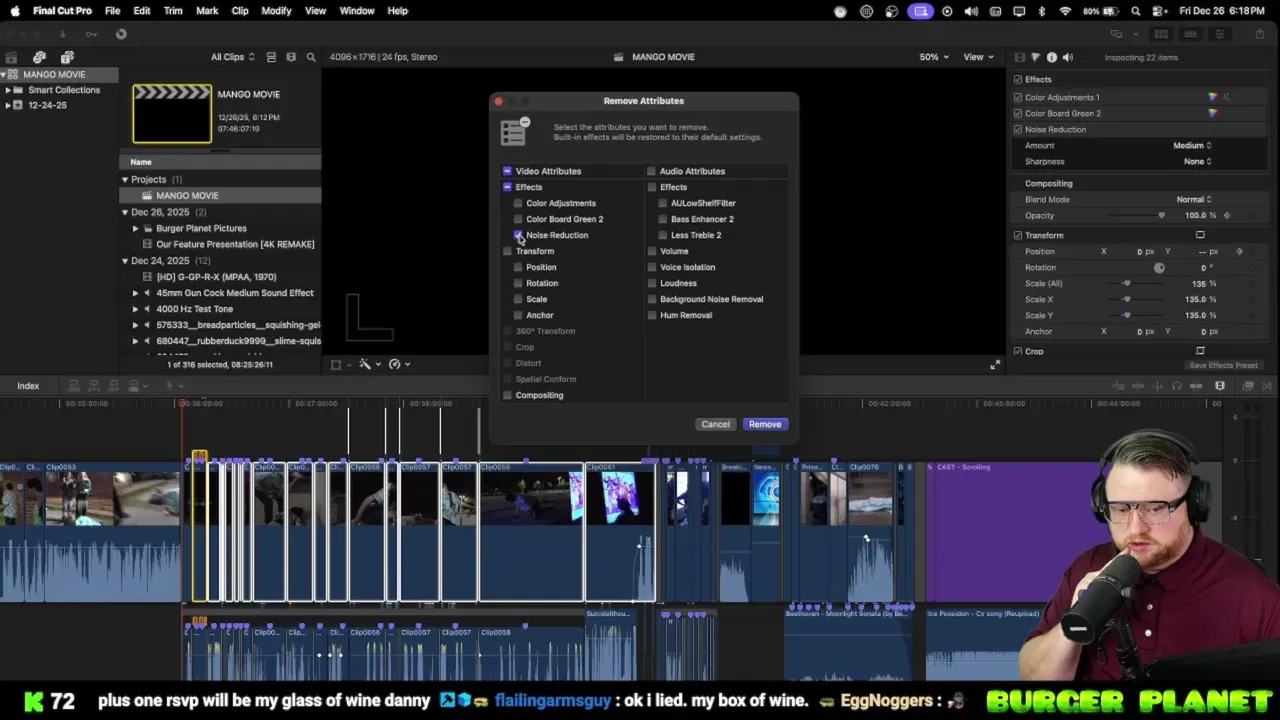Disable Noise Reduction effect in inspector
This screenshot has height=720, width=1280.
click(x=1018, y=129)
